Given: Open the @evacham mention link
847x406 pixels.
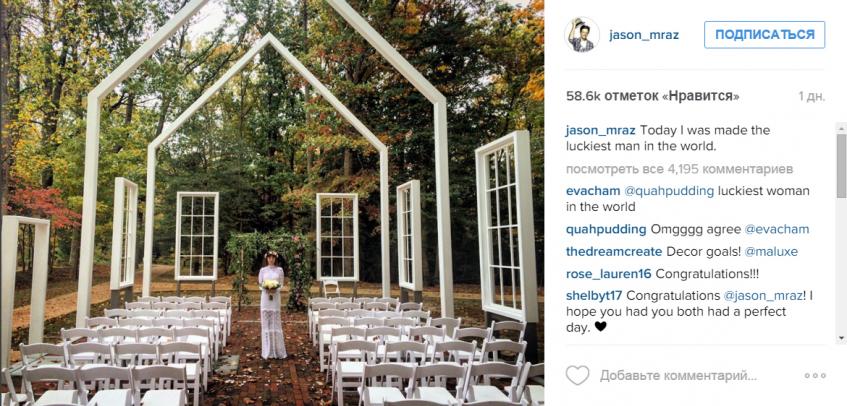Looking at the screenshot, I should pos(777,229).
